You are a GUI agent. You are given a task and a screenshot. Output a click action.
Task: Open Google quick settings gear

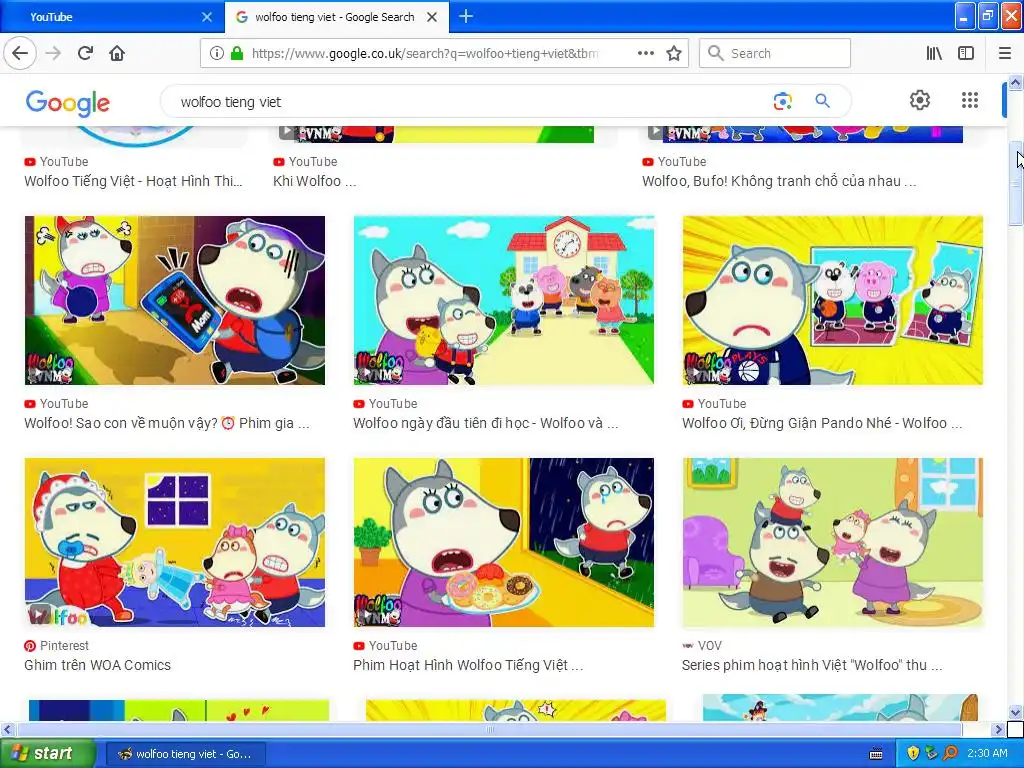tap(920, 100)
